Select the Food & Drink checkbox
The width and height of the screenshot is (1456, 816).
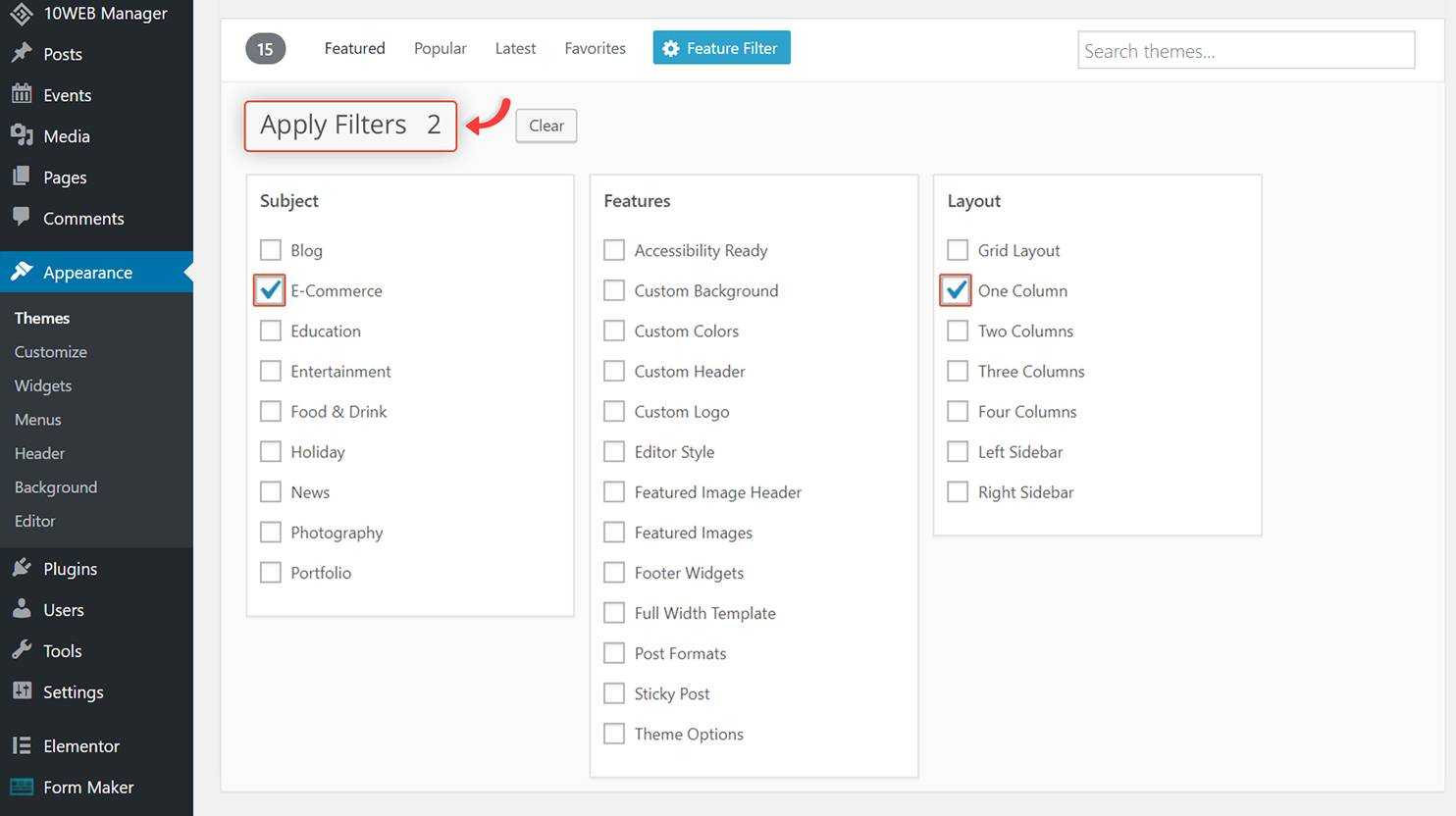271,411
